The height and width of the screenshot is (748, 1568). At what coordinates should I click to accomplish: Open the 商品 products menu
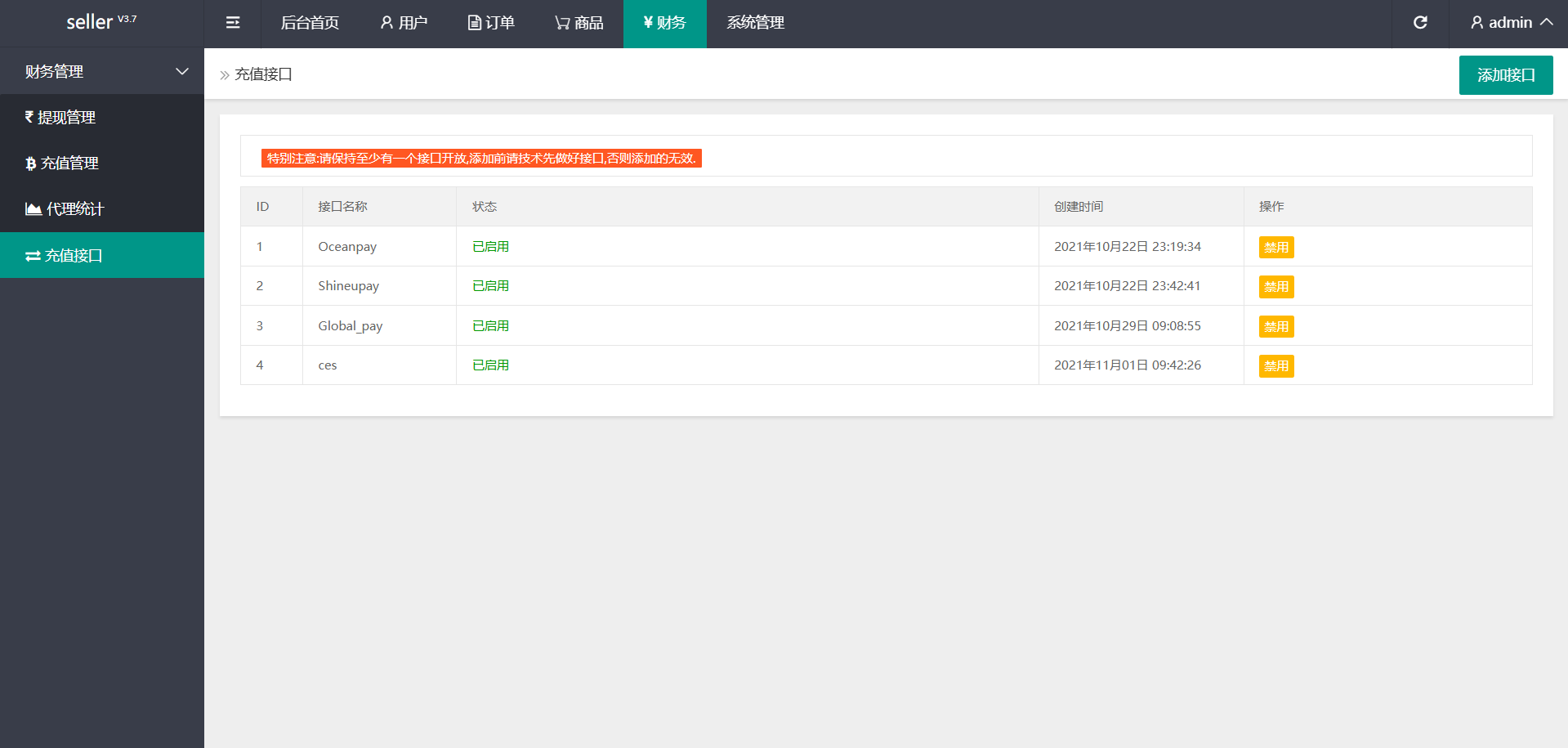(579, 23)
